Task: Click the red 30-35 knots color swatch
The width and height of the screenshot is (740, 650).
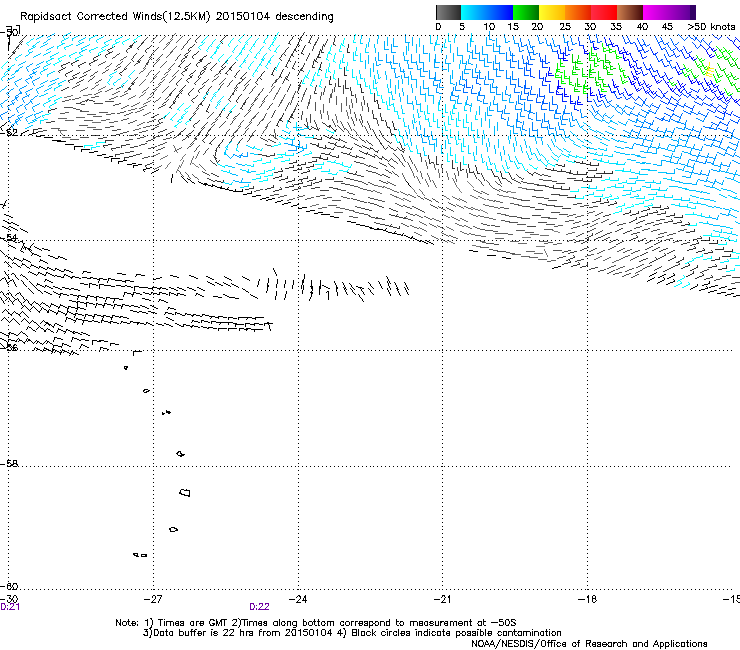Action: coord(604,12)
